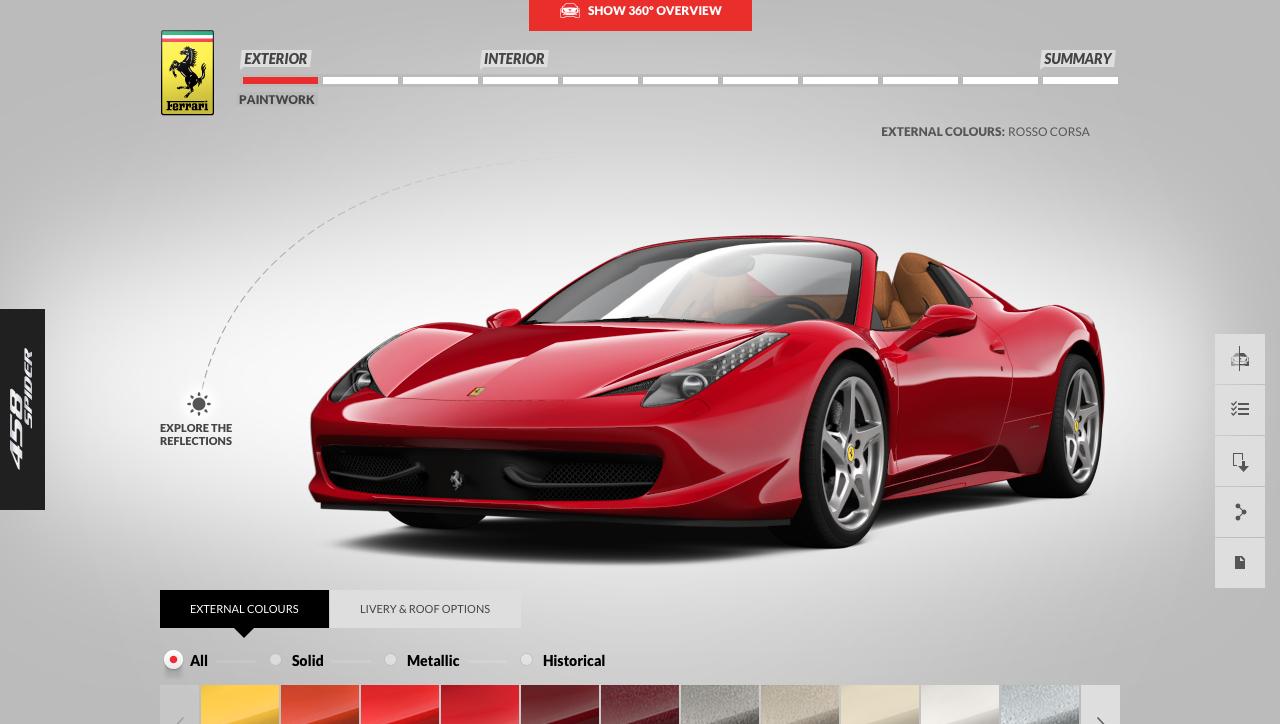The height and width of the screenshot is (724, 1280).
Task: Click the share configuration icon
Action: (x=1240, y=512)
